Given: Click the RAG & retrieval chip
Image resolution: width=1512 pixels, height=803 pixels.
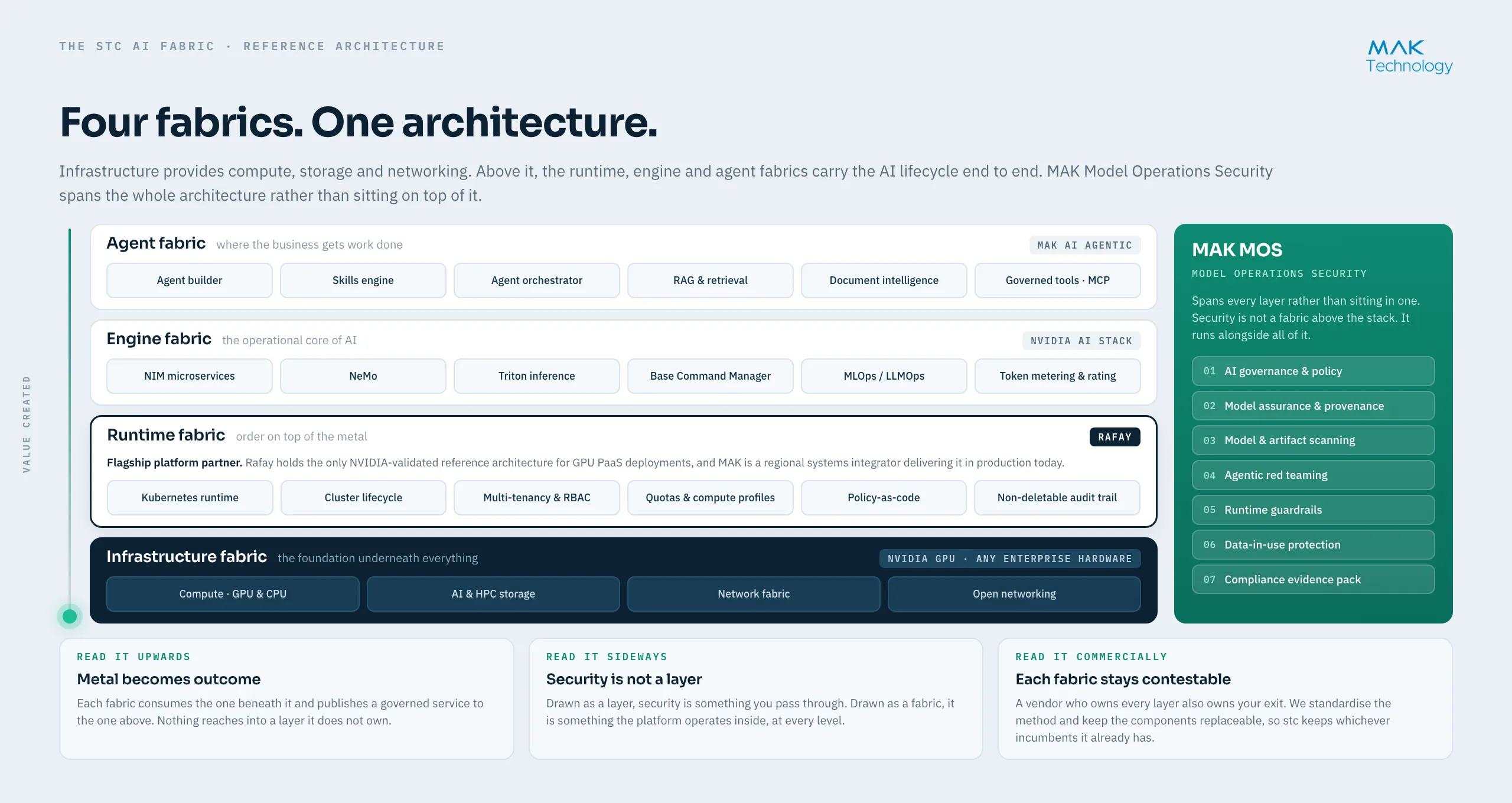Looking at the screenshot, I should pos(711,280).
